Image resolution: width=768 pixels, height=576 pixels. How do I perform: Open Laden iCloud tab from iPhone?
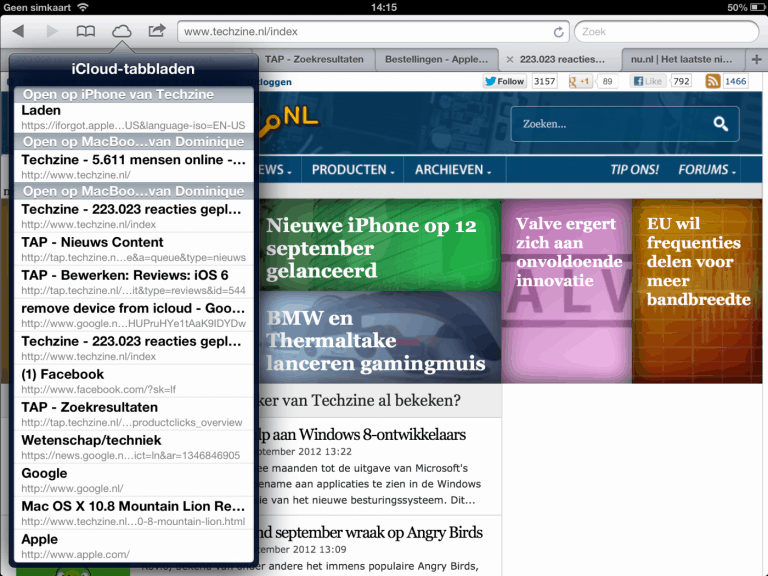[x=134, y=117]
